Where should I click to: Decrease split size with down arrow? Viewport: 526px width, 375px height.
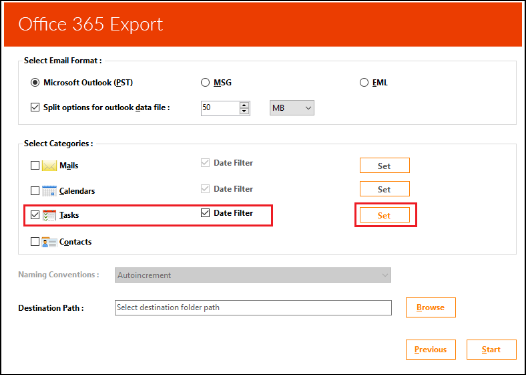(245, 111)
